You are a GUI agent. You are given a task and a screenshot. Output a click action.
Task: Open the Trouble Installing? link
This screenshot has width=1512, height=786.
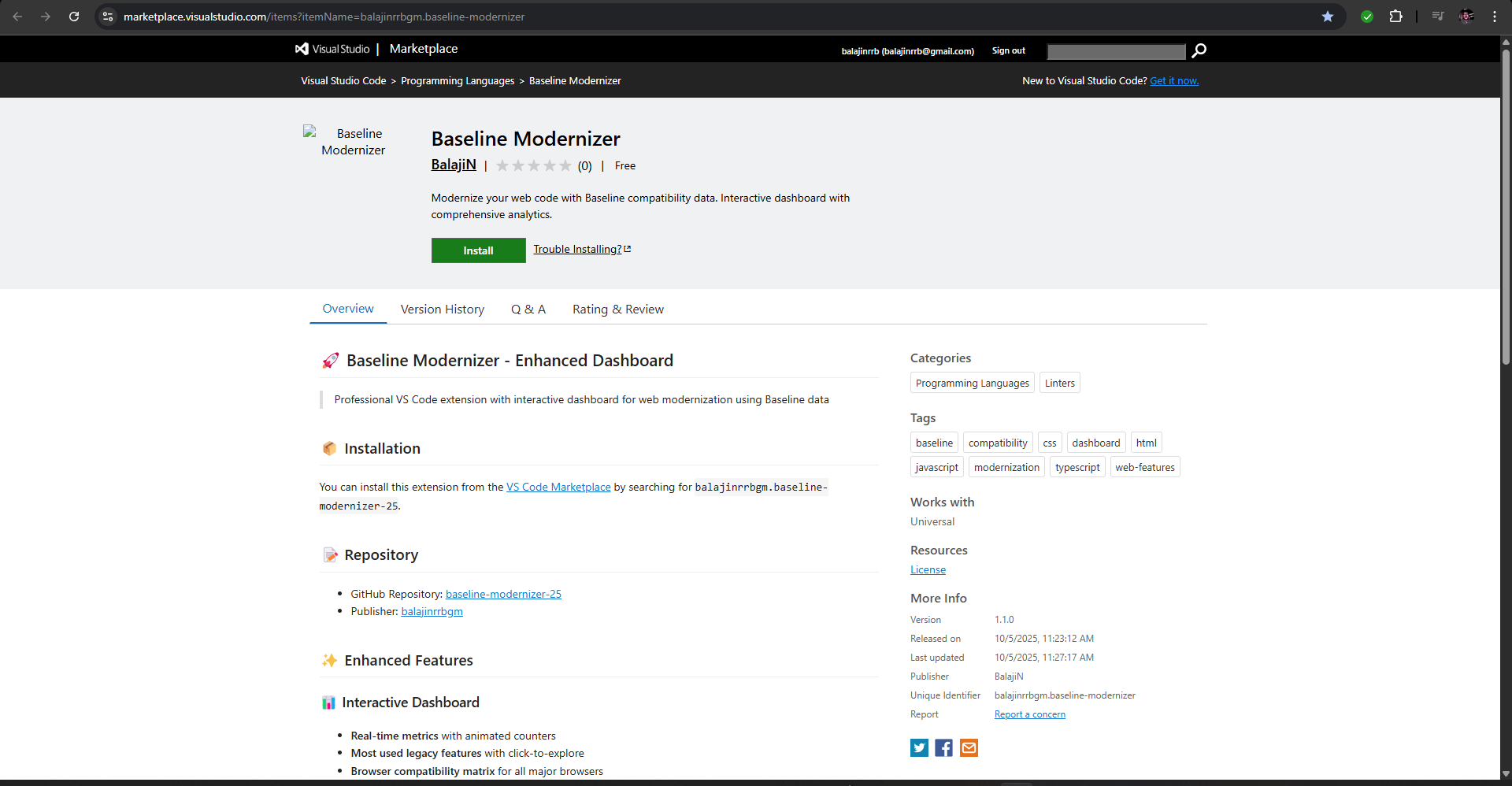[582, 249]
